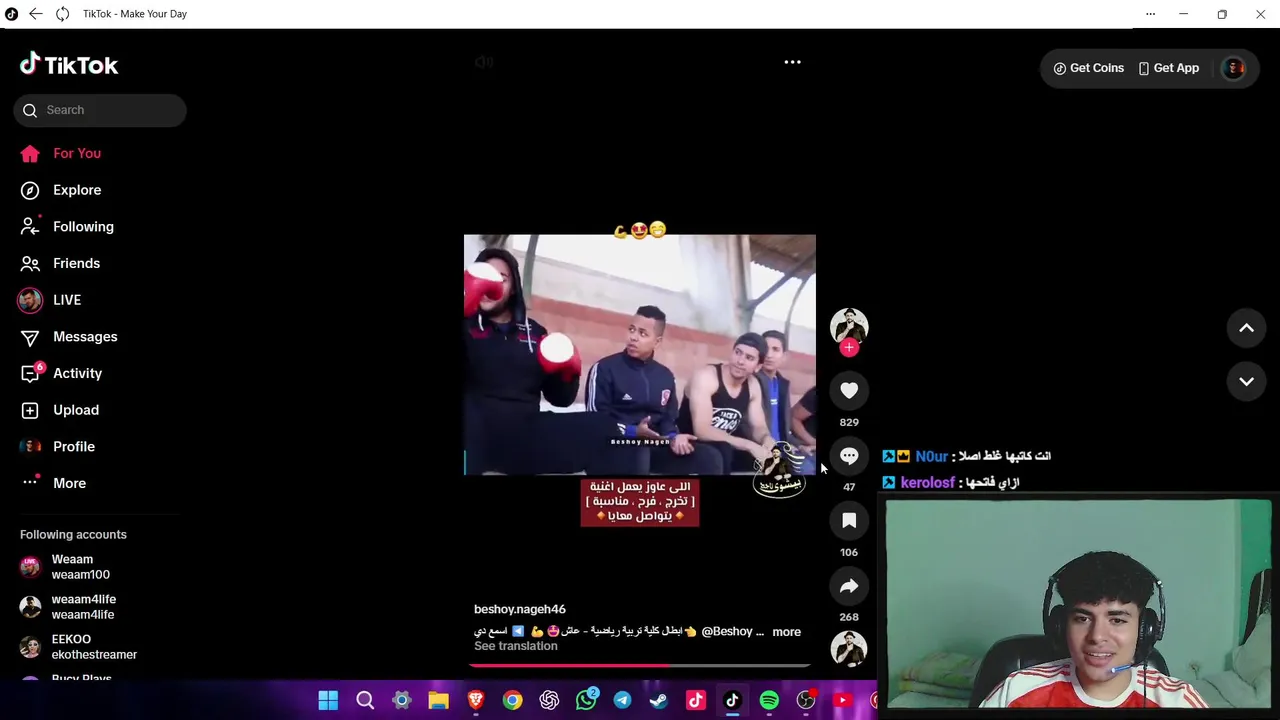Open the For You feed
Image resolution: width=1280 pixels, height=720 pixels.
click(77, 153)
